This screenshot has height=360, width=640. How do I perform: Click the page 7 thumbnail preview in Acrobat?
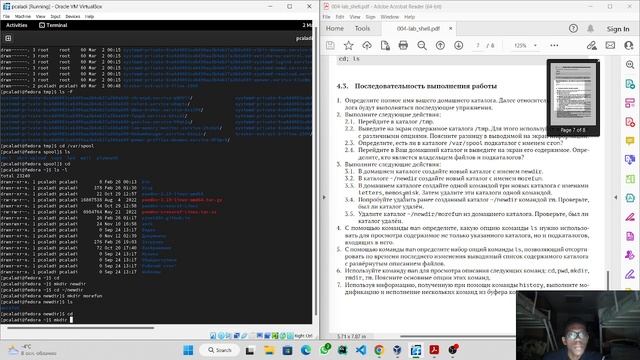[x=573, y=94]
